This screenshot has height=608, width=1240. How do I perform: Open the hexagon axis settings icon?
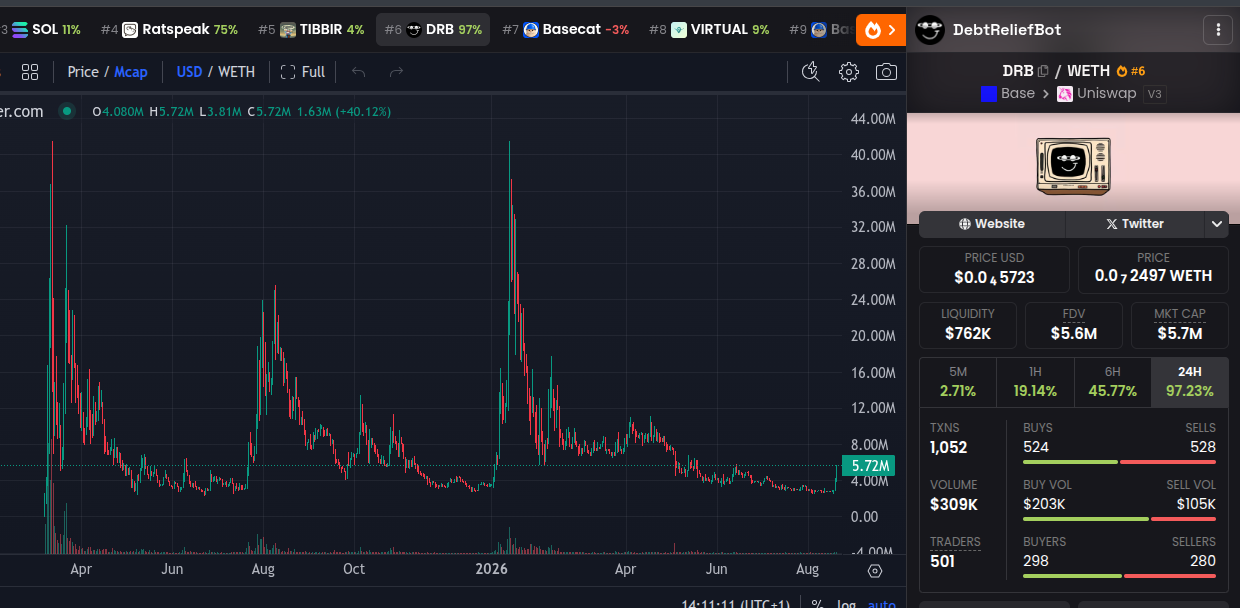[875, 571]
